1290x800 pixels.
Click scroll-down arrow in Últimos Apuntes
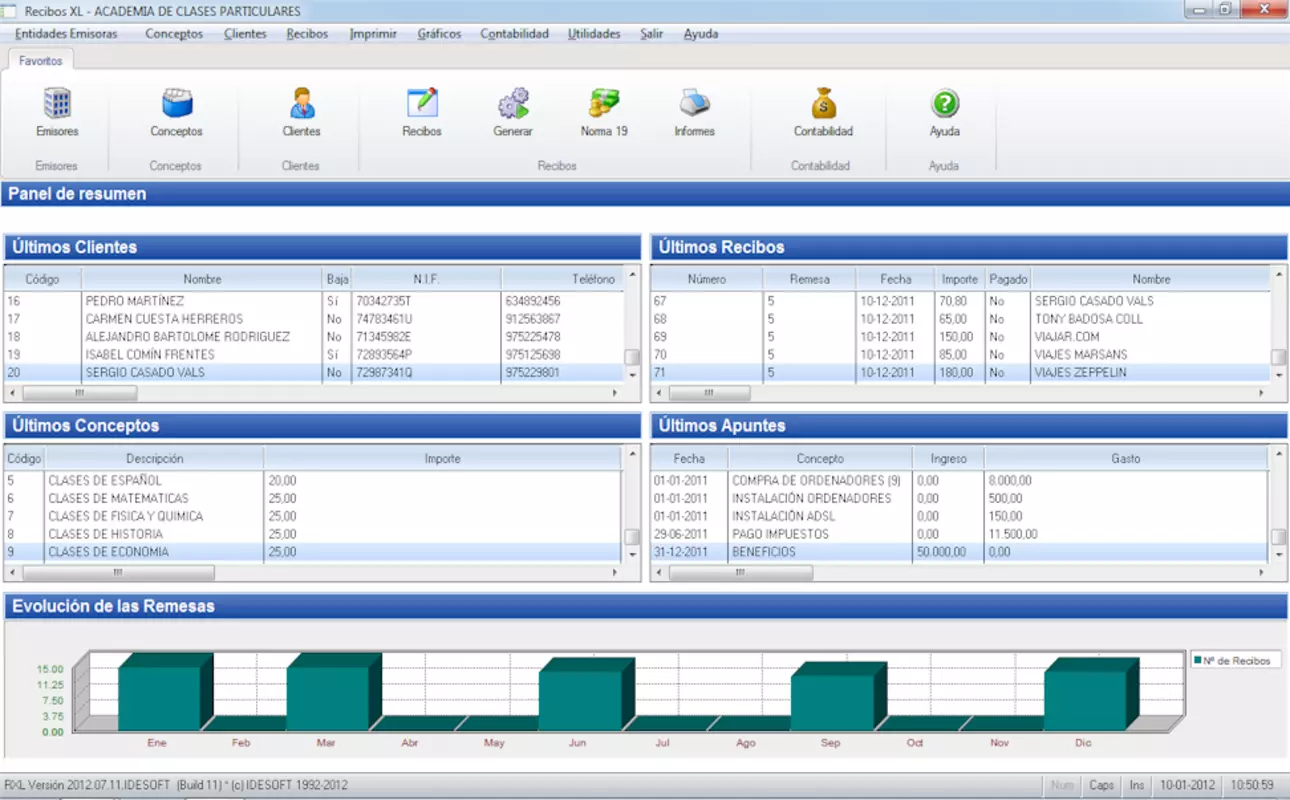coord(1279,555)
